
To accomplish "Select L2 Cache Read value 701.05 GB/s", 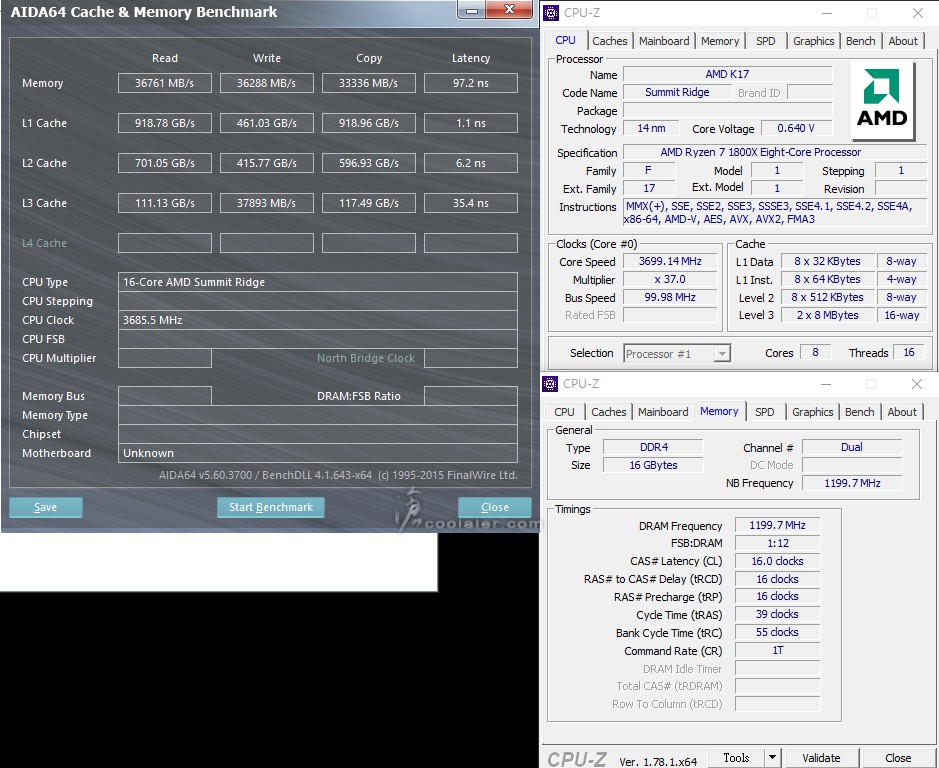I will (x=165, y=163).
